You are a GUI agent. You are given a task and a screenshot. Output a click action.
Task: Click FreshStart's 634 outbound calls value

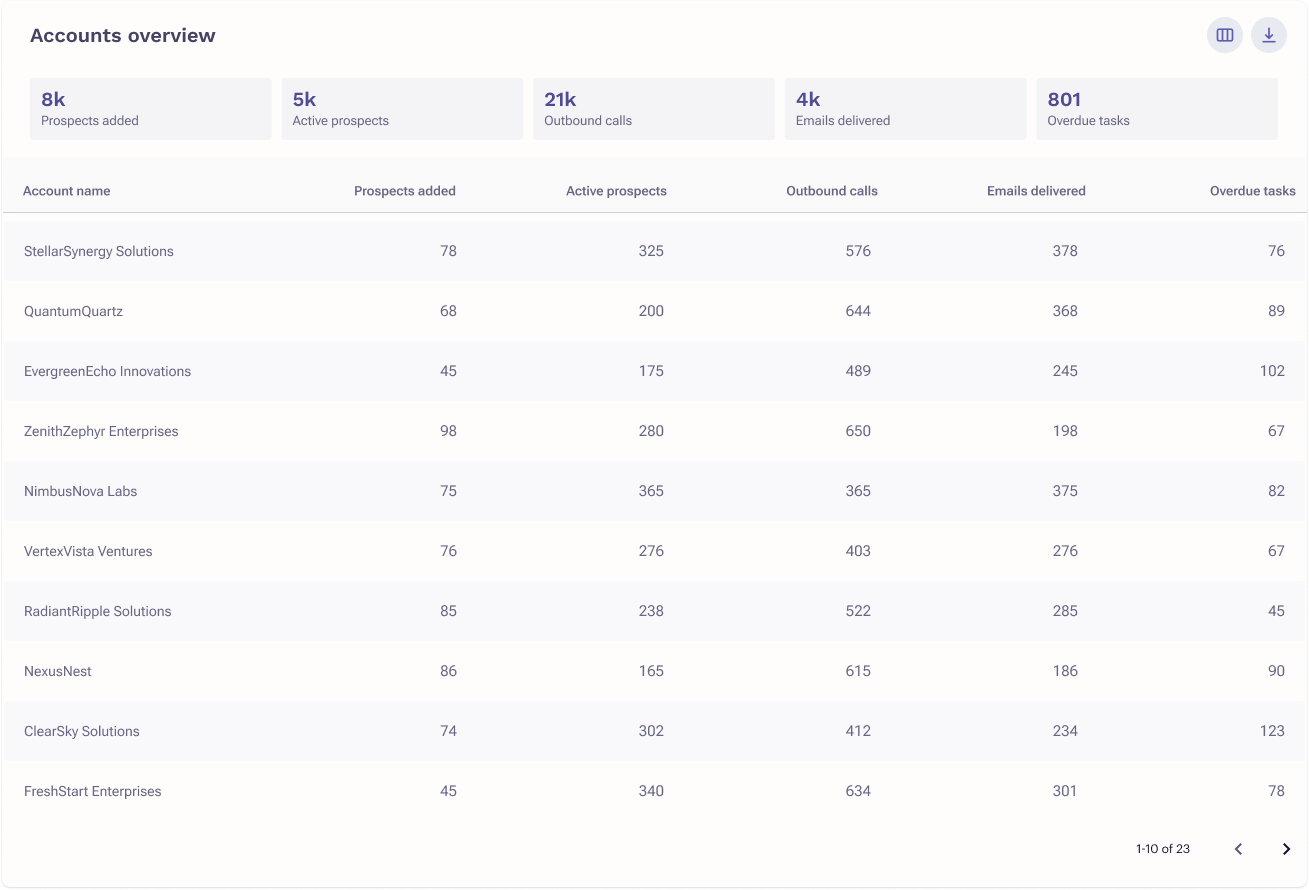pyautogui.click(x=858, y=791)
